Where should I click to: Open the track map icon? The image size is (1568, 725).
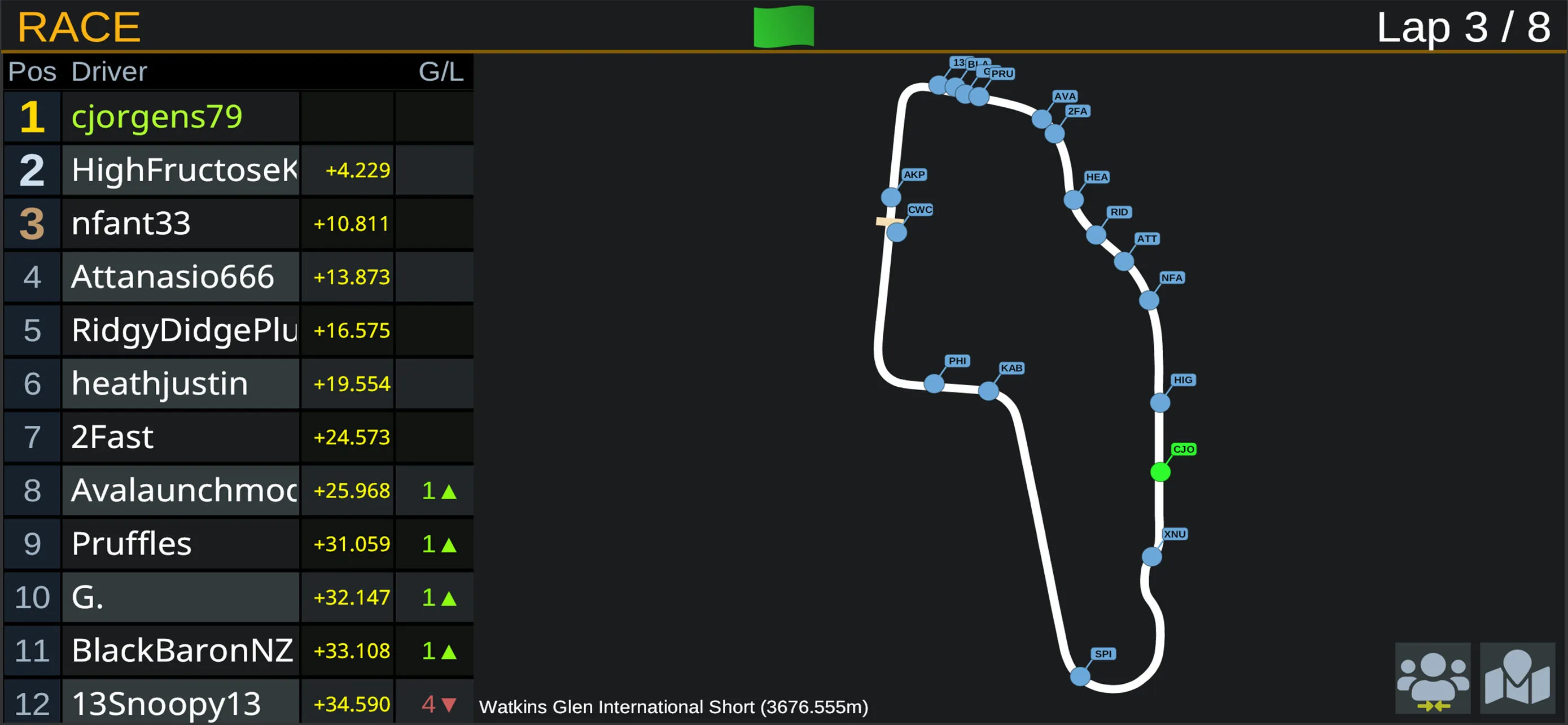pos(1517,678)
